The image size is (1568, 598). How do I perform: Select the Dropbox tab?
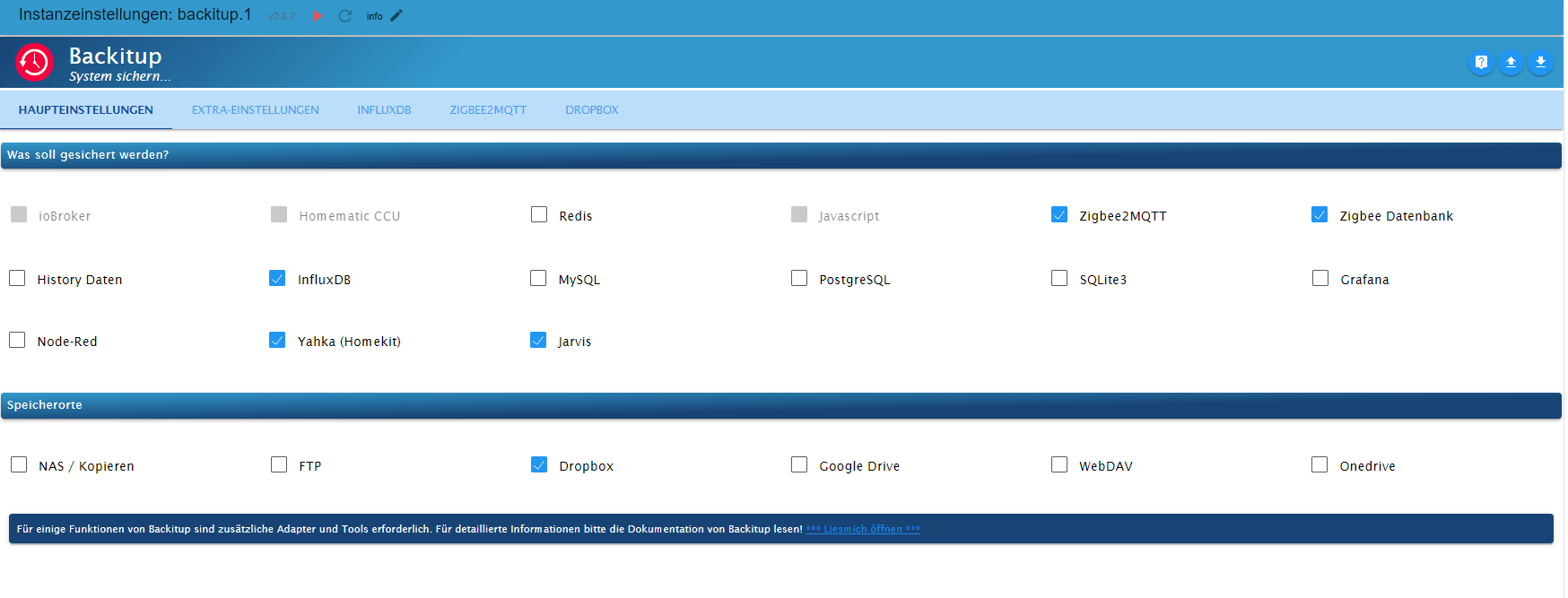592,110
